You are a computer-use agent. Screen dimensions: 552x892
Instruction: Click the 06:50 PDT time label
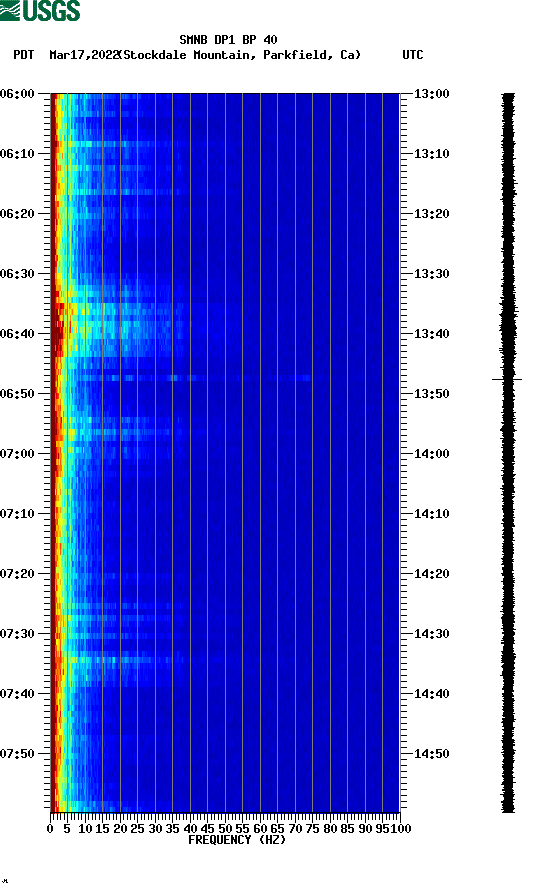pos(18,394)
